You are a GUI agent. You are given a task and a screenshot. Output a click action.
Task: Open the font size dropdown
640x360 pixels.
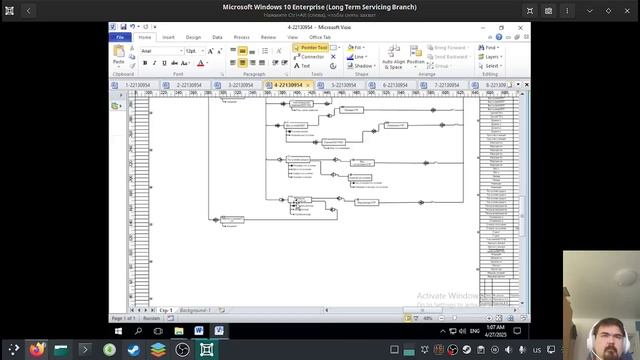(x=202, y=51)
